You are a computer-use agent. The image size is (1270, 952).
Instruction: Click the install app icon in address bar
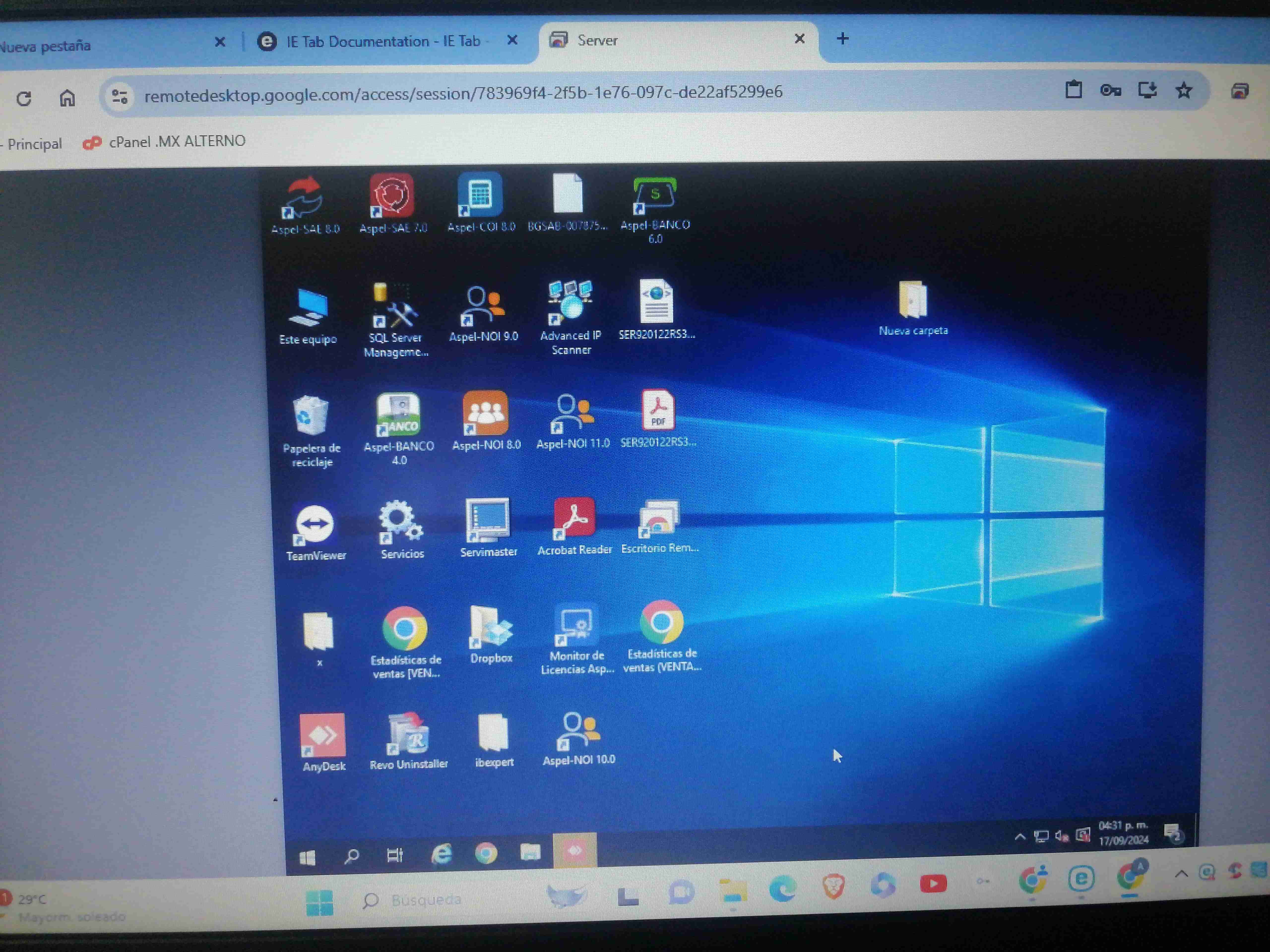1147,90
